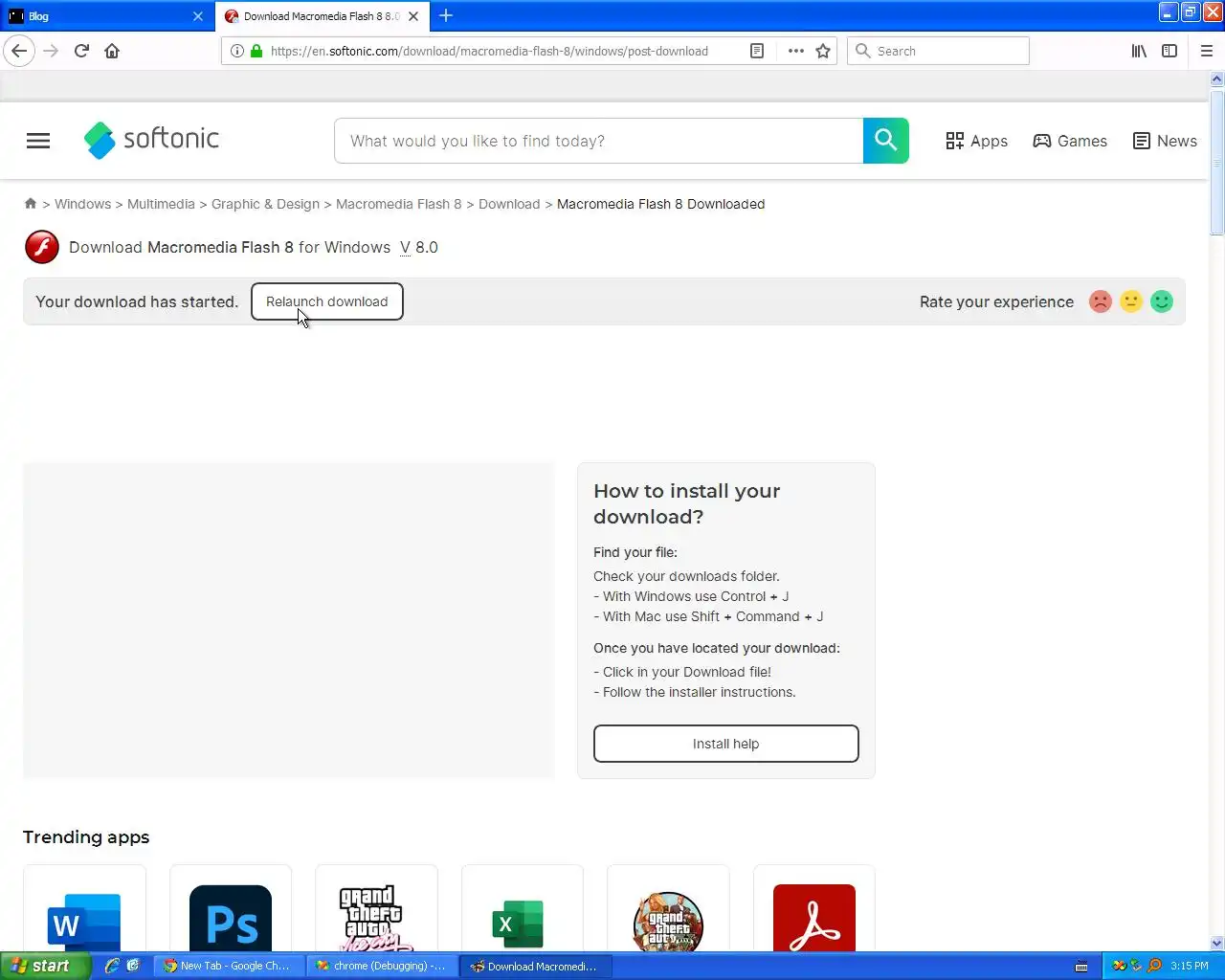Open Microsoft Word trending app
The height and width of the screenshot is (980, 1225).
click(84, 909)
